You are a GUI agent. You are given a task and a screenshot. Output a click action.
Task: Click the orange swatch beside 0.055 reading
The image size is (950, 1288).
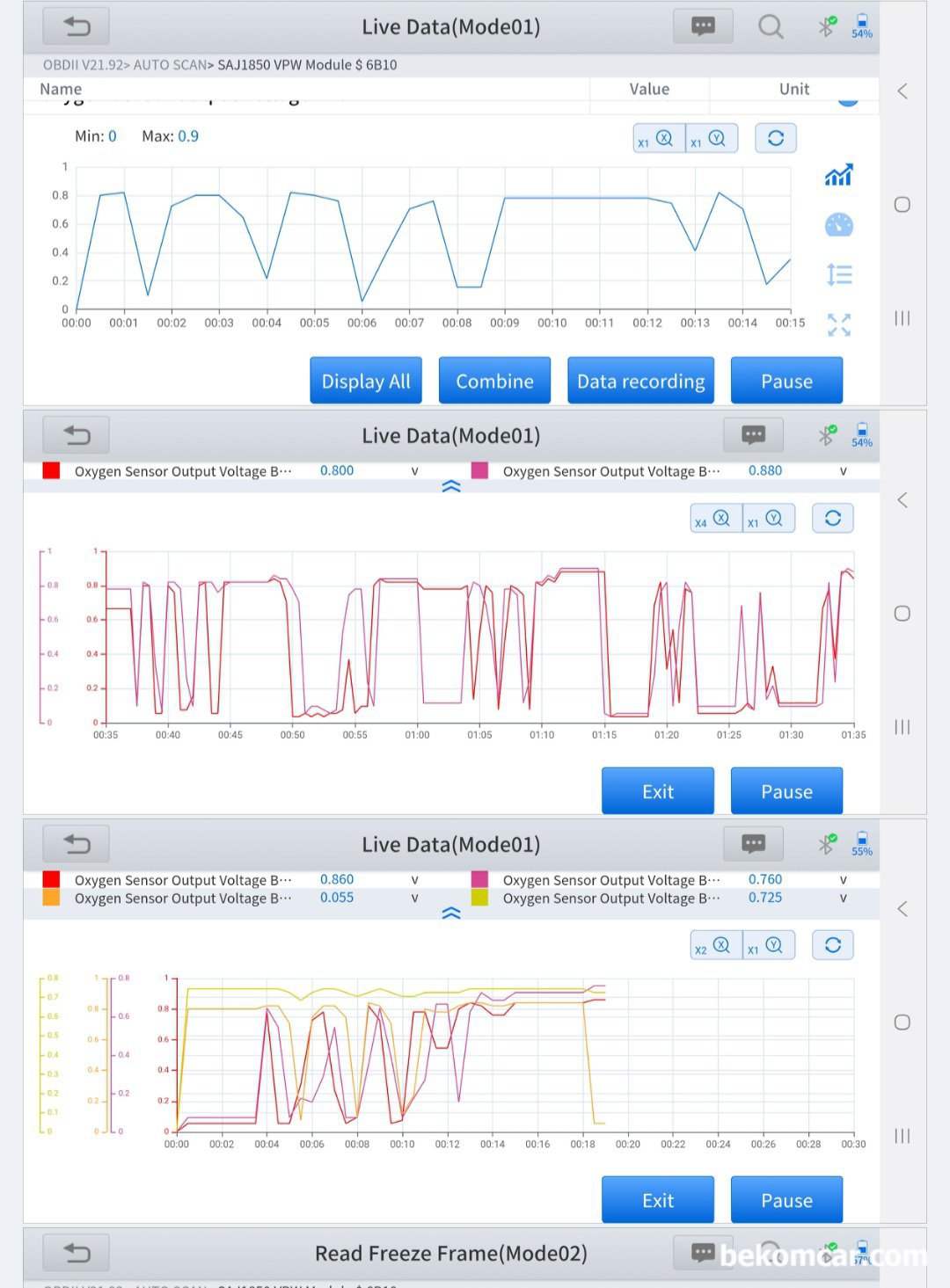[51, 898]
